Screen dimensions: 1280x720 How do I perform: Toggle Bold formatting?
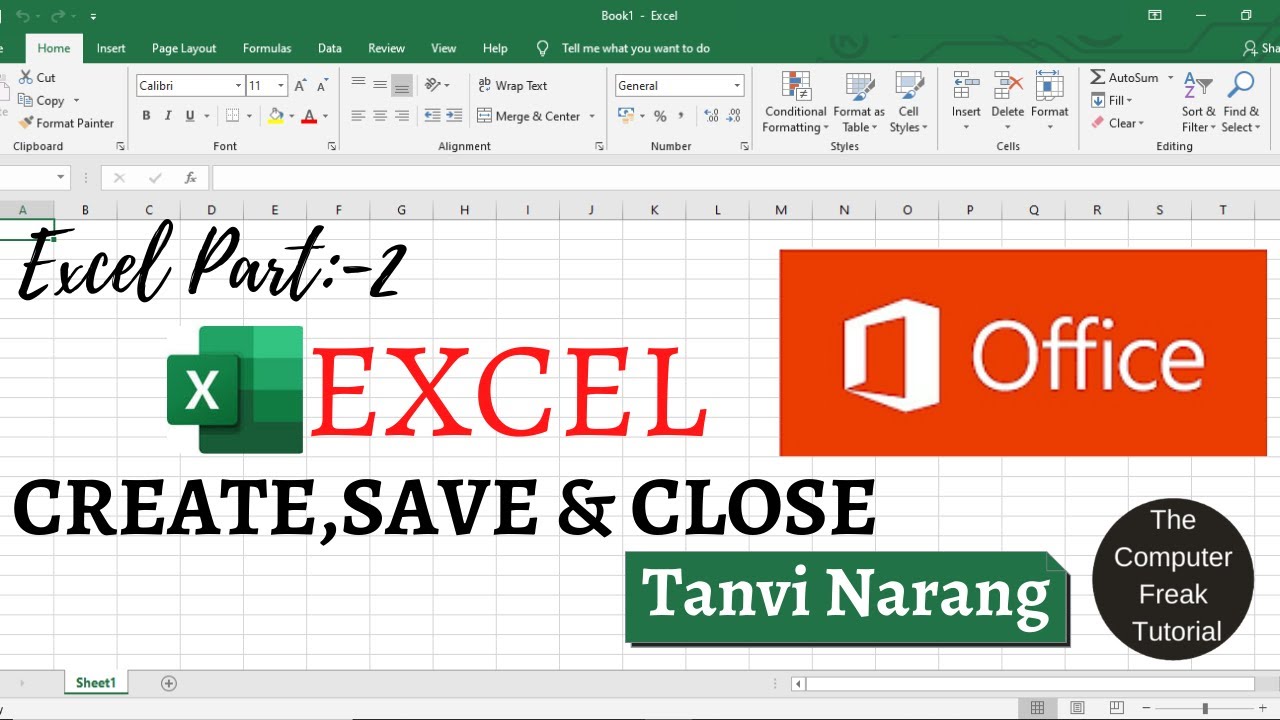146,116
